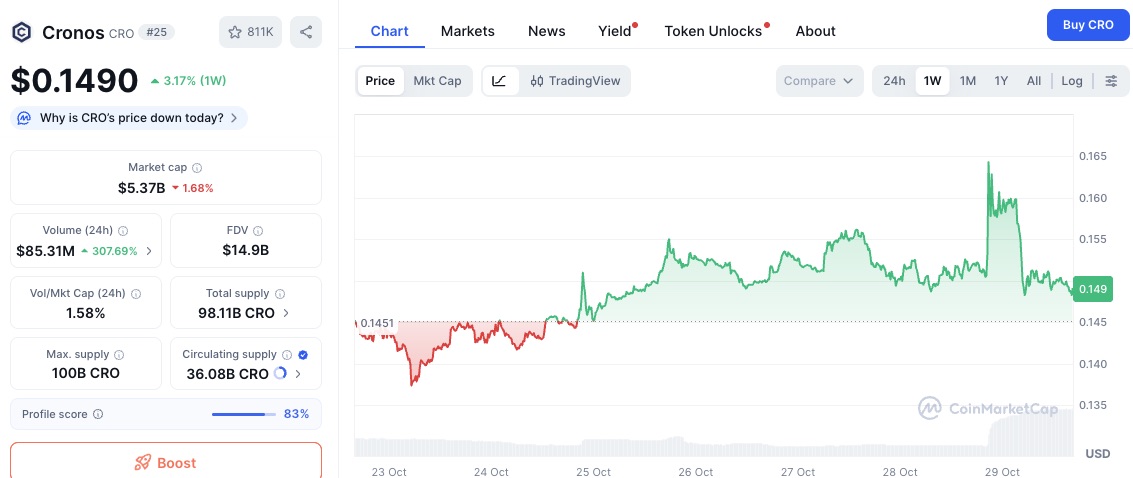Open the Compare dropdown
This screenshot has height=478, width=1133.
[x=818, y=81]
